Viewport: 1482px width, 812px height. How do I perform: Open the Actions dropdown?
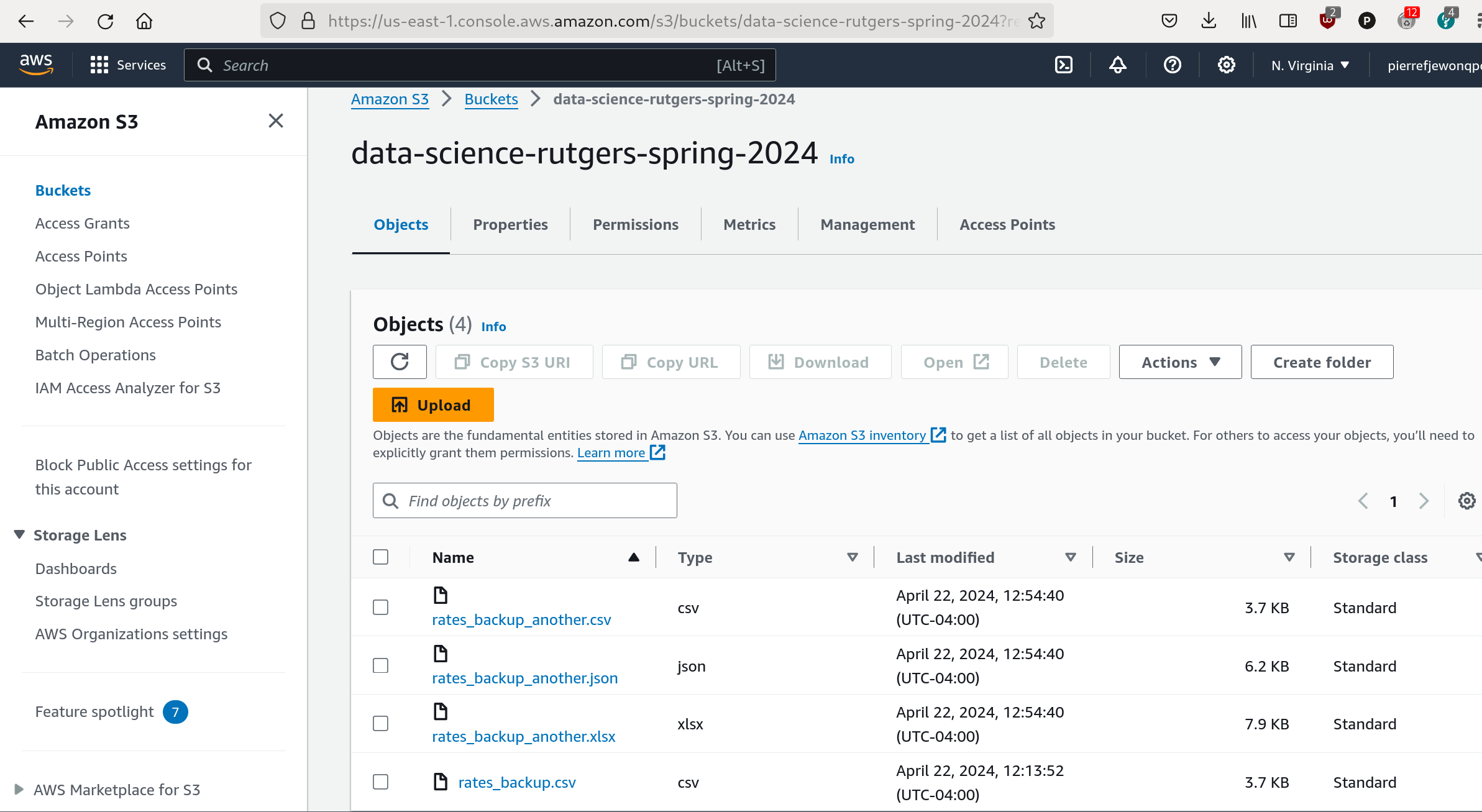[x=1180, y=362]
